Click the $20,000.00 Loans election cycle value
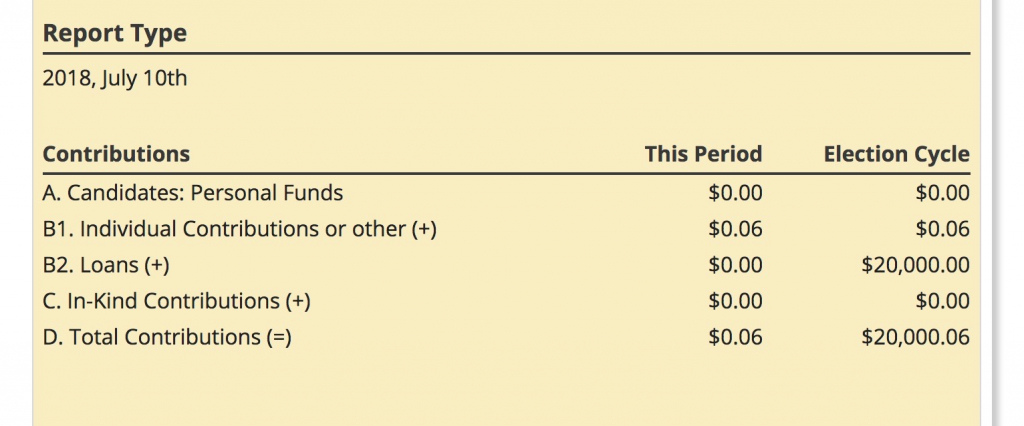Screen dimensions: 1024x426 (x=915, y=265)
